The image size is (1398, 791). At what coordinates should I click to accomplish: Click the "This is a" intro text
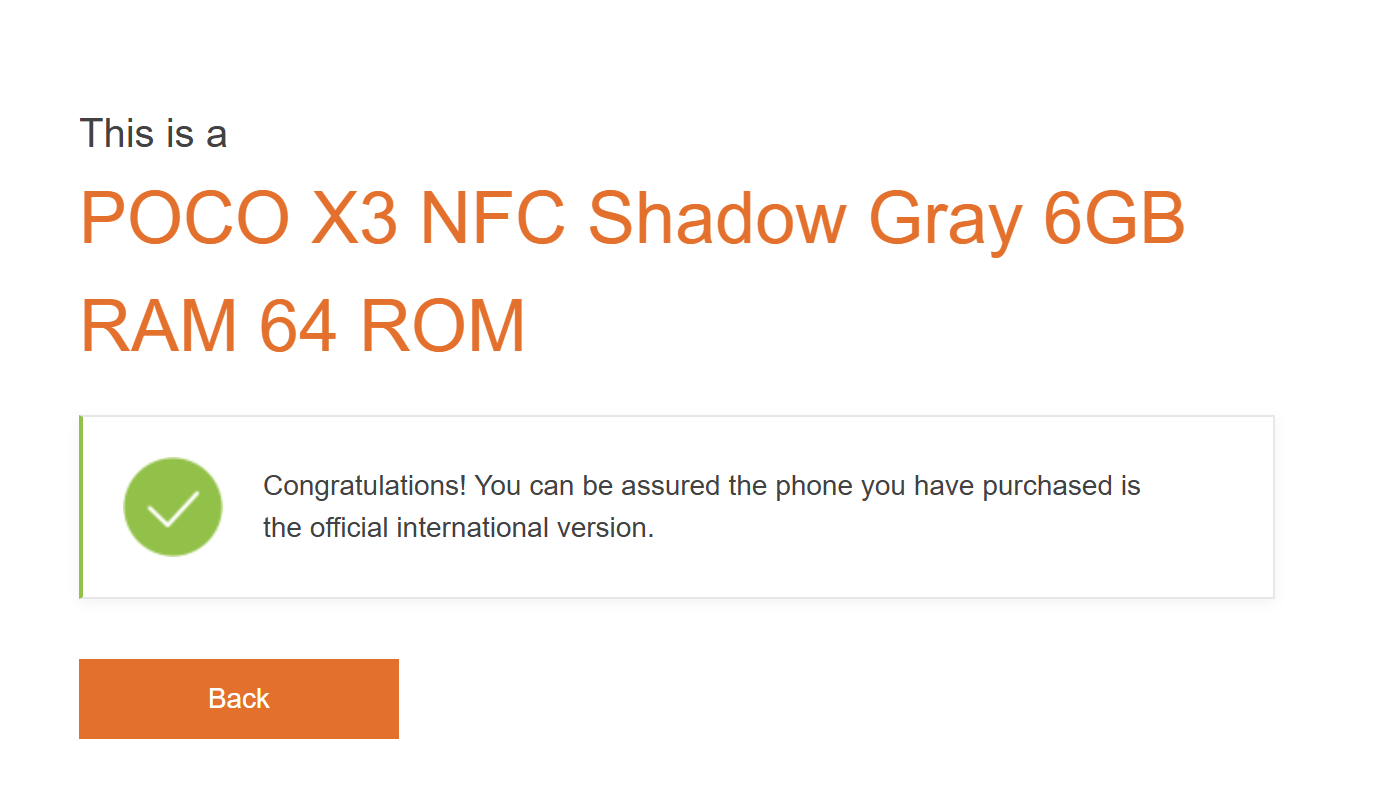153,133
